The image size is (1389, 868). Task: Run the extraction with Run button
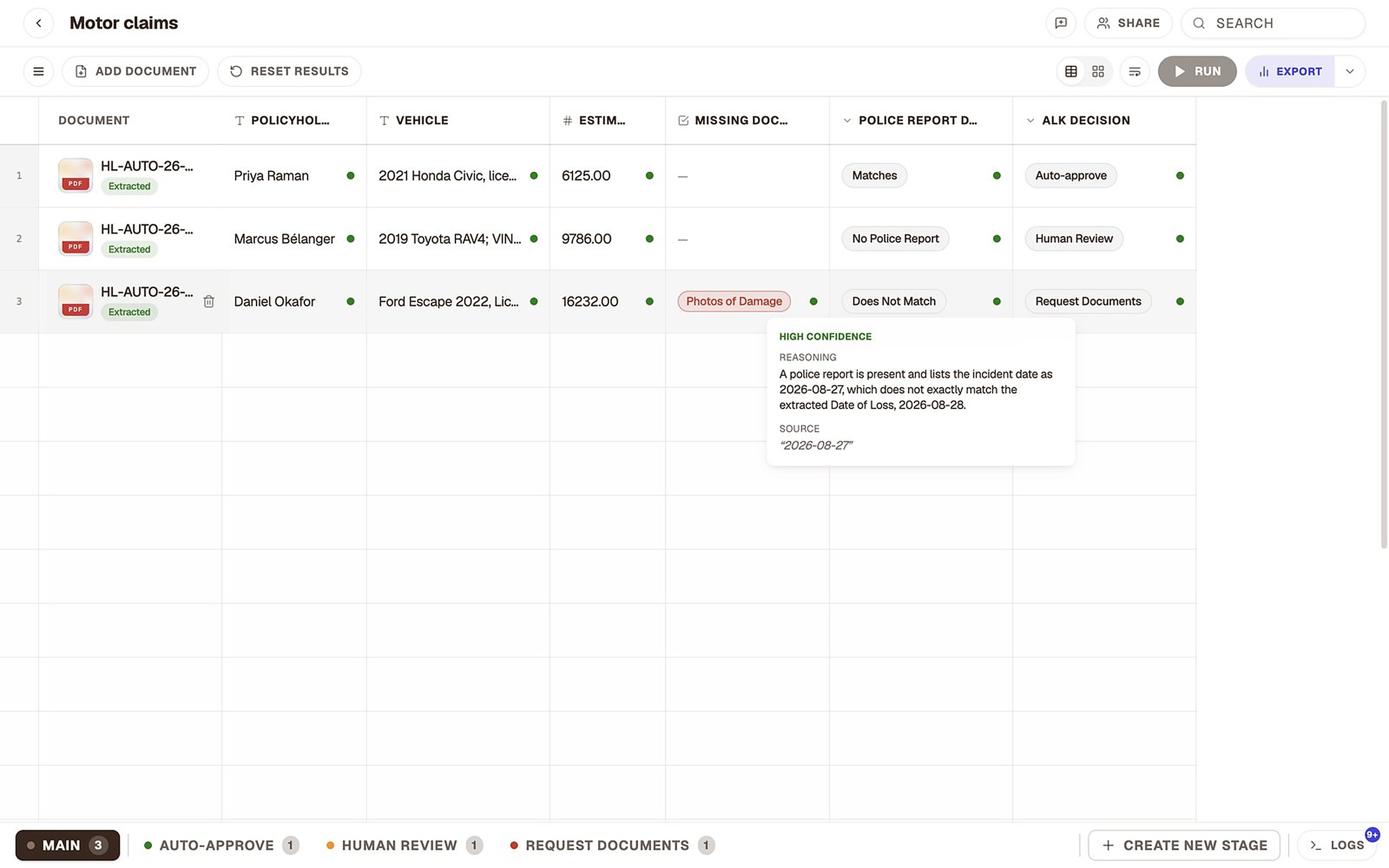(x=1198, y=71)
